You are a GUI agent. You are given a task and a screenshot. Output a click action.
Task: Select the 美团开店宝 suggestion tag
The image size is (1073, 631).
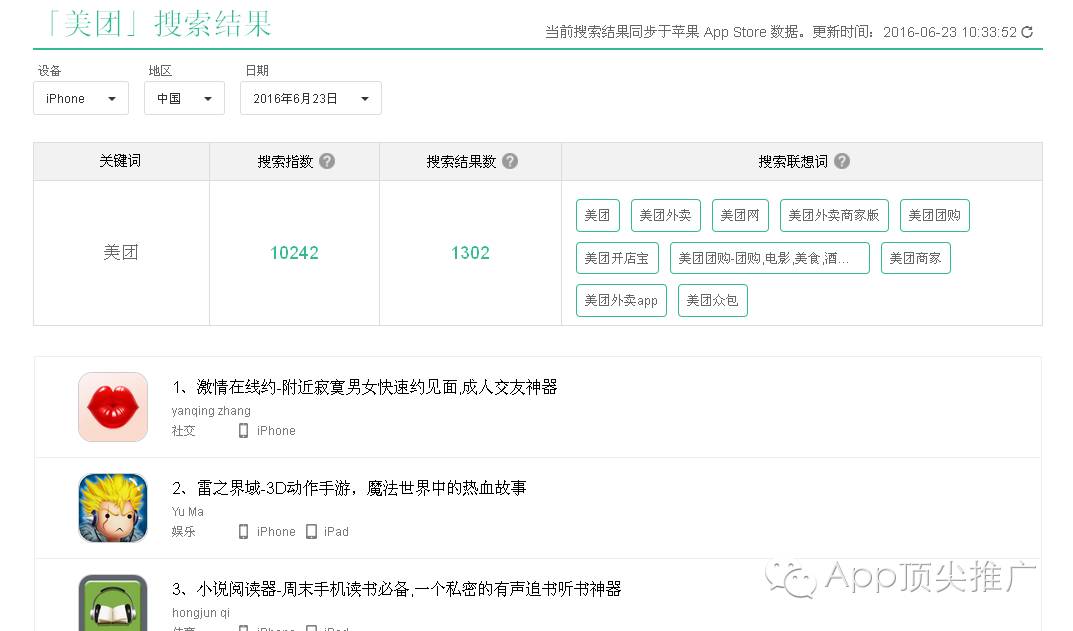(x=617, y=258)
